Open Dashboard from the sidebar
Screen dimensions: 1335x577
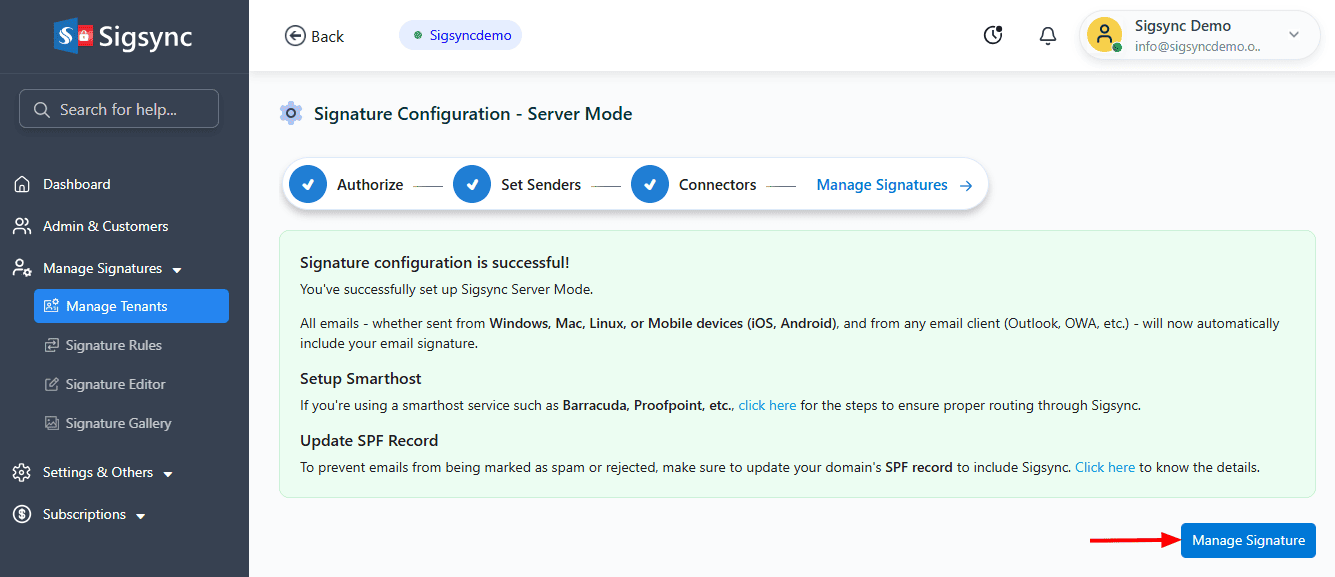pos(76,184)
